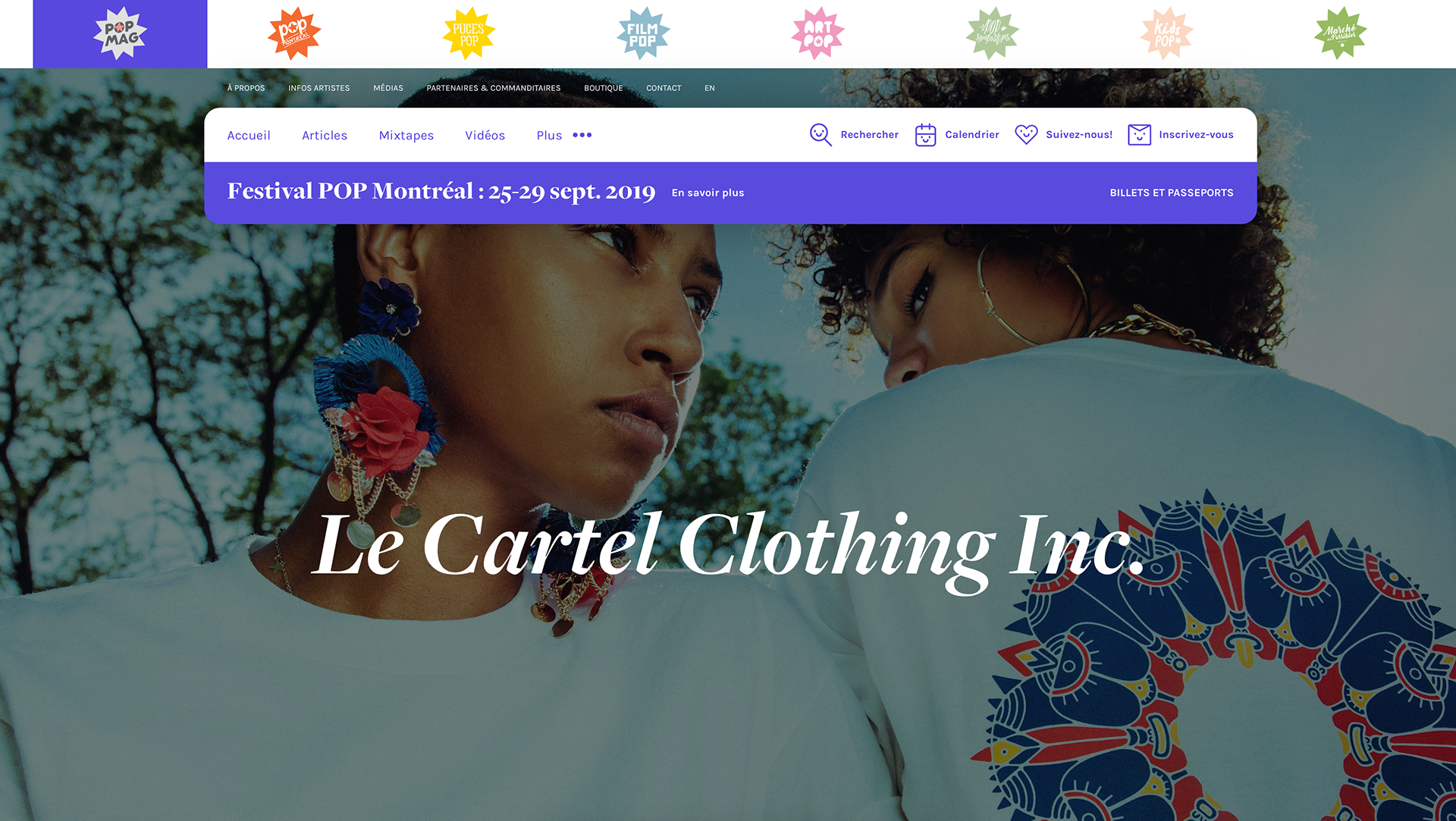
Task: Go to the Vidéos section
Action: [x=485, y=135]
